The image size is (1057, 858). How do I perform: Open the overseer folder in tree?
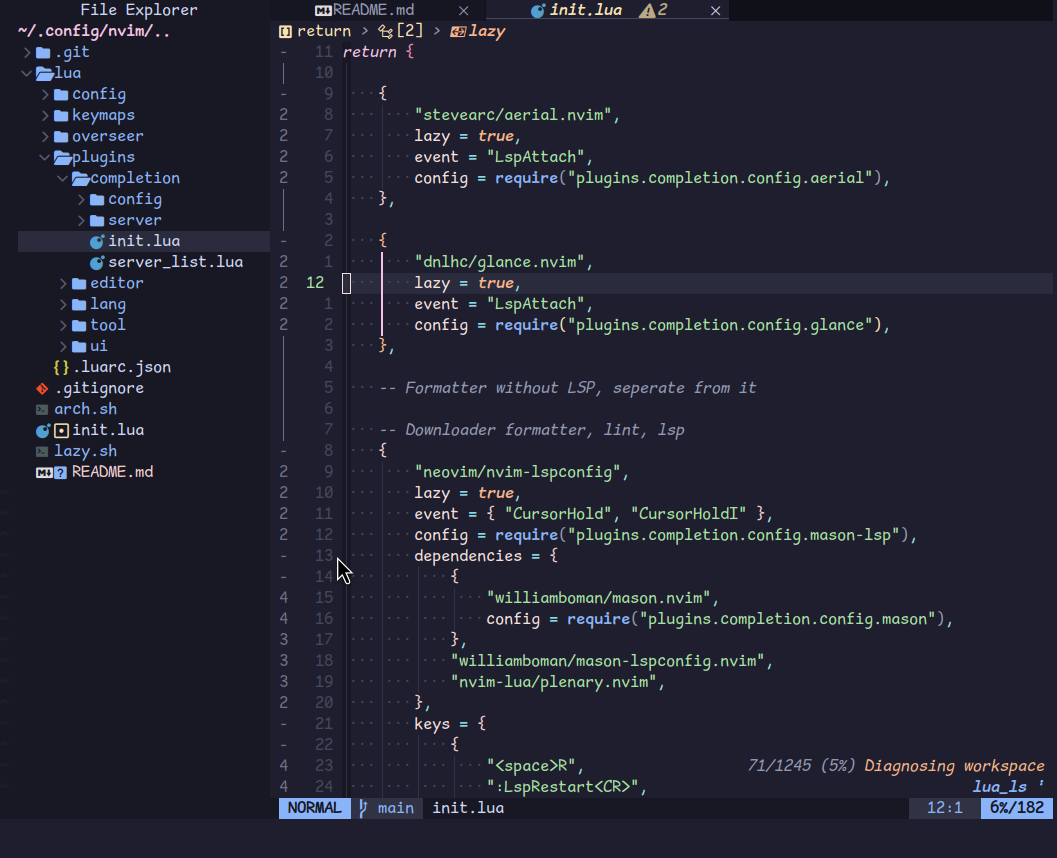[x=107, y=136]
